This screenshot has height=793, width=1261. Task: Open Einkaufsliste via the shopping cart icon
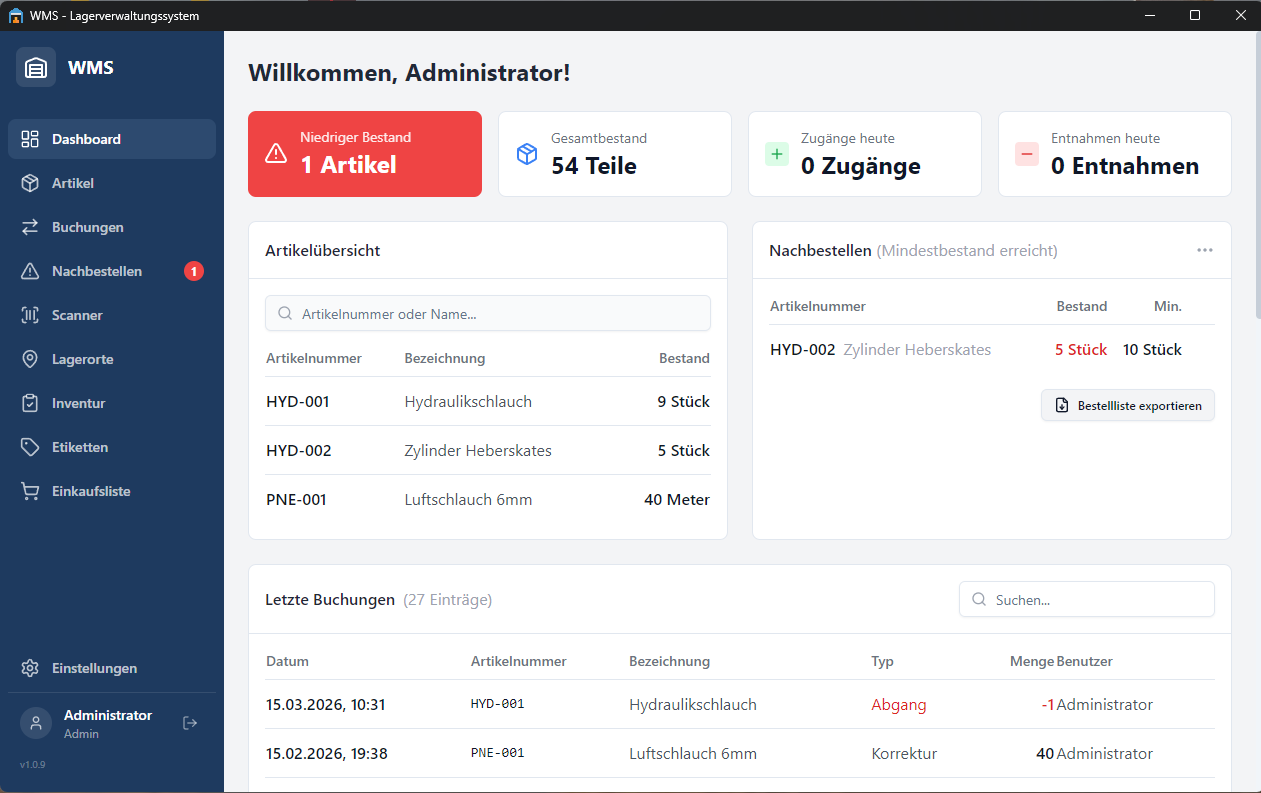click(x=29, y=491)
